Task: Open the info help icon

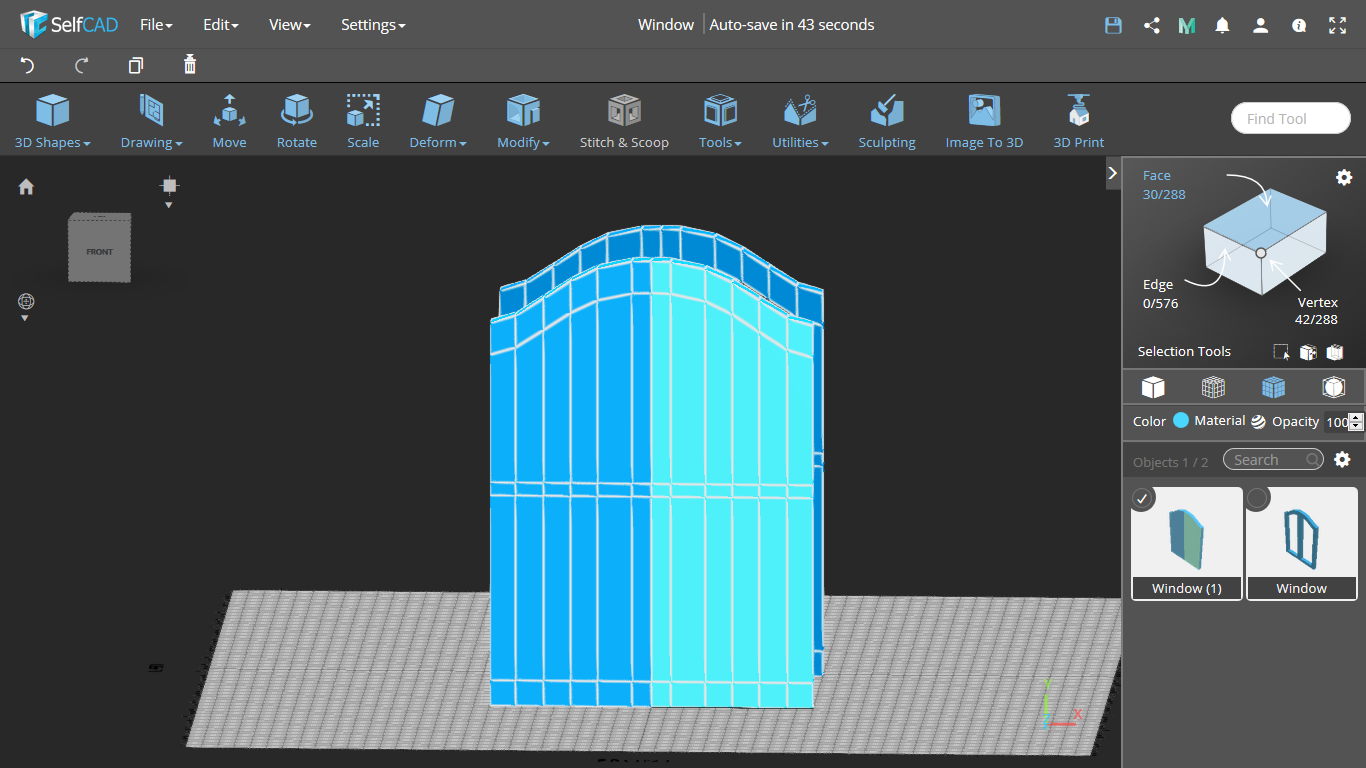Action: [x=1299, y=26]
